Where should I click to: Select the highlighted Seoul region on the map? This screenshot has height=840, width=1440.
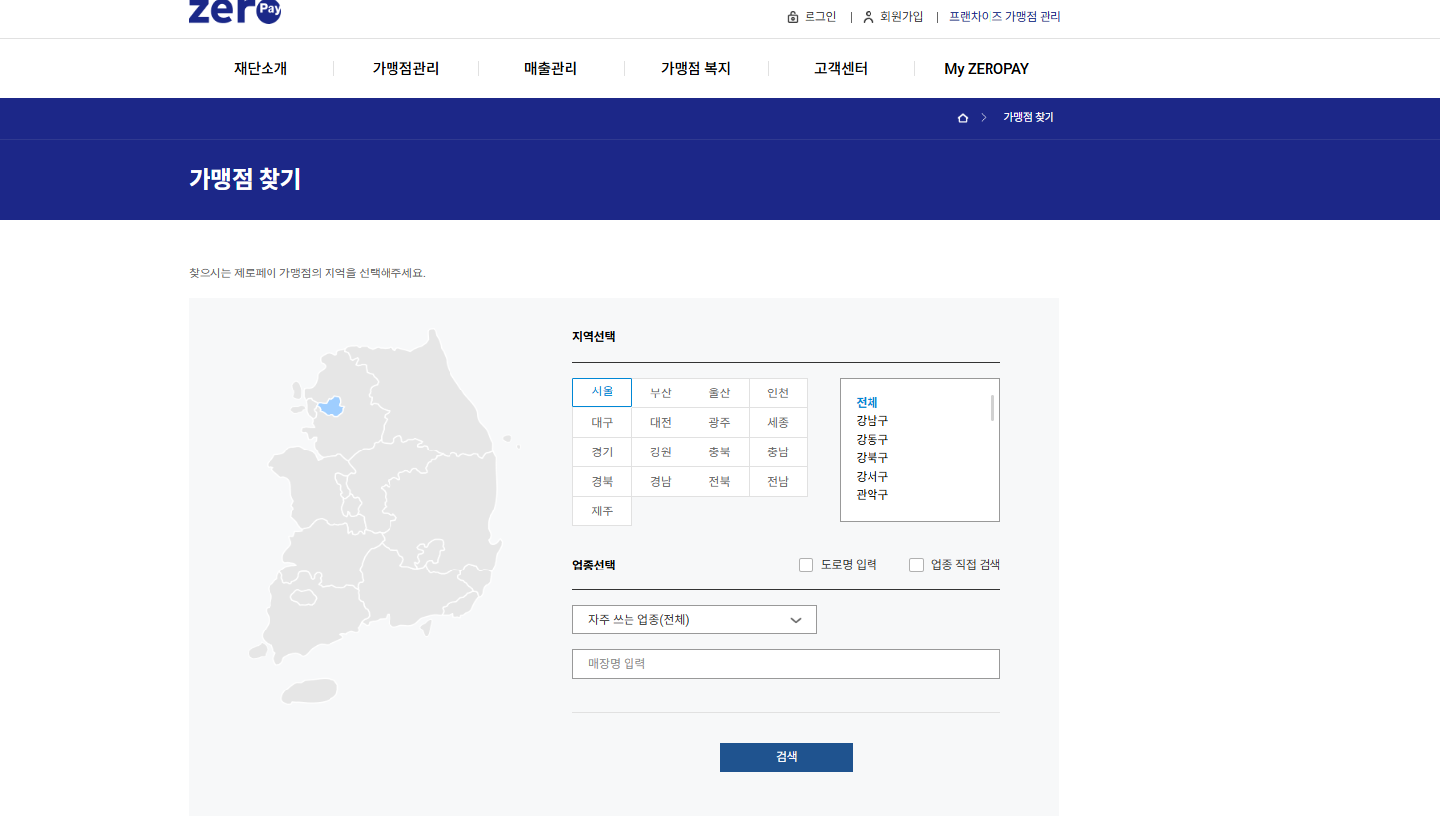(331, 406)
